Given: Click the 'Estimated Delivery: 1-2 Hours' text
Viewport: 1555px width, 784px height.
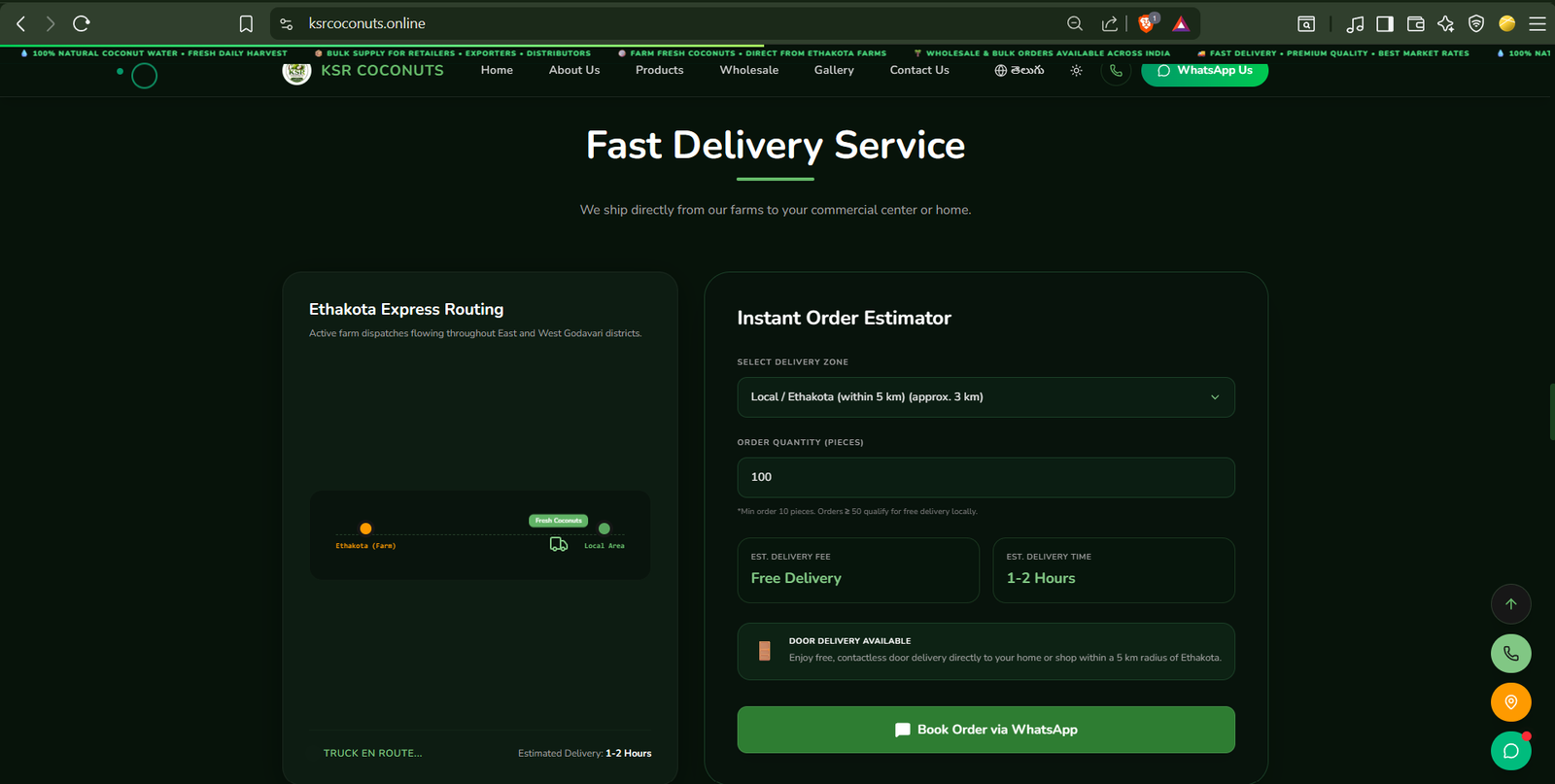Looking at the screenshot, I should coord(585,753).
